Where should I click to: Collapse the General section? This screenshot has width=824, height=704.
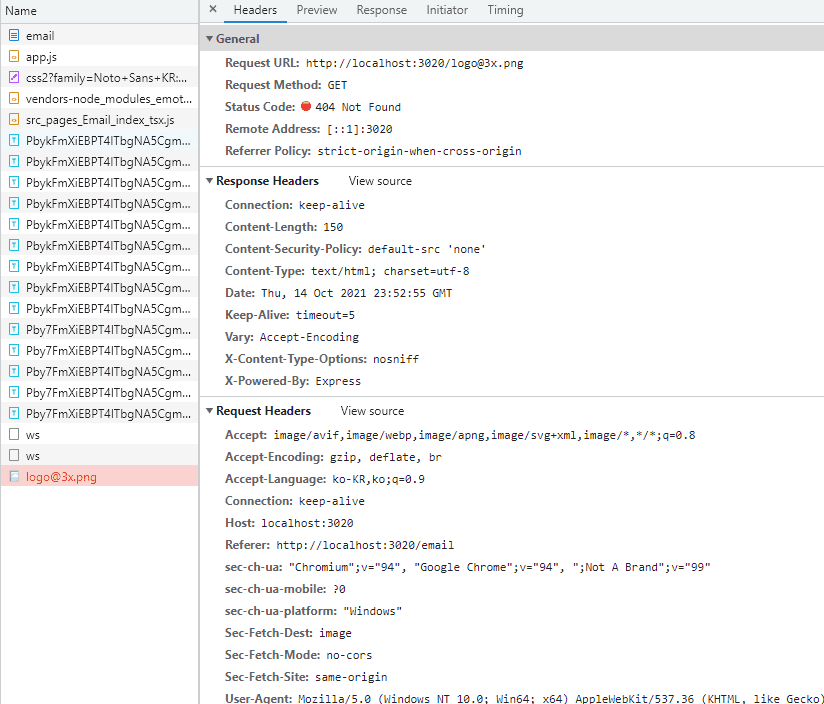click(x=209, y=39)
